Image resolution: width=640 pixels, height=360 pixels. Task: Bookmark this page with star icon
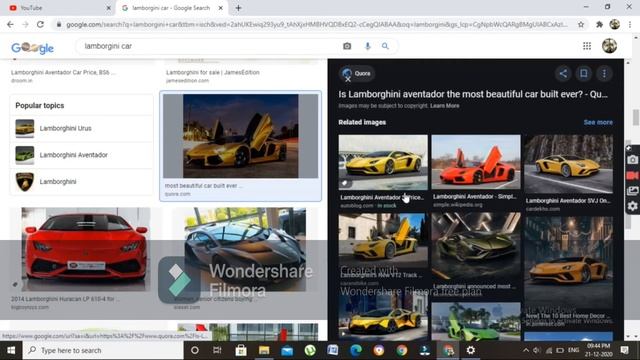(x=581, y=24)
